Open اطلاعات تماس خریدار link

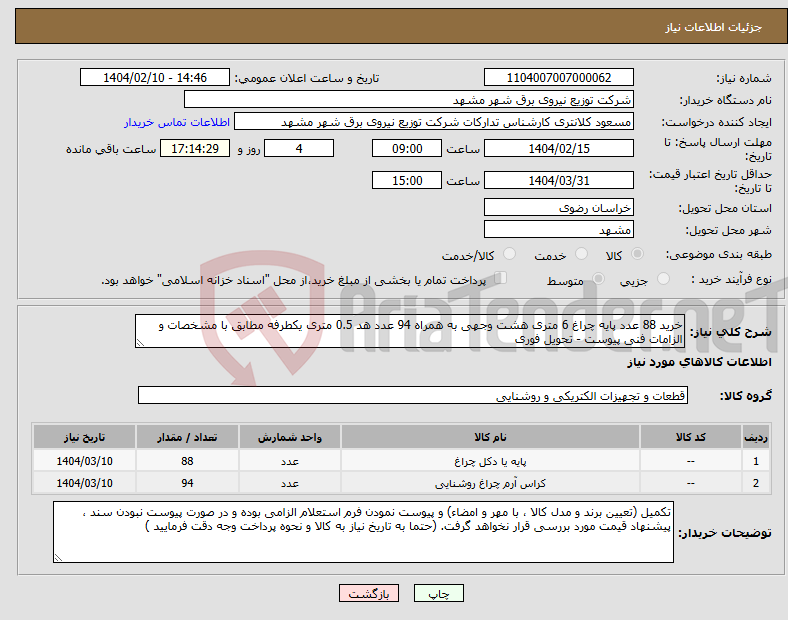[x=177, y=122]
